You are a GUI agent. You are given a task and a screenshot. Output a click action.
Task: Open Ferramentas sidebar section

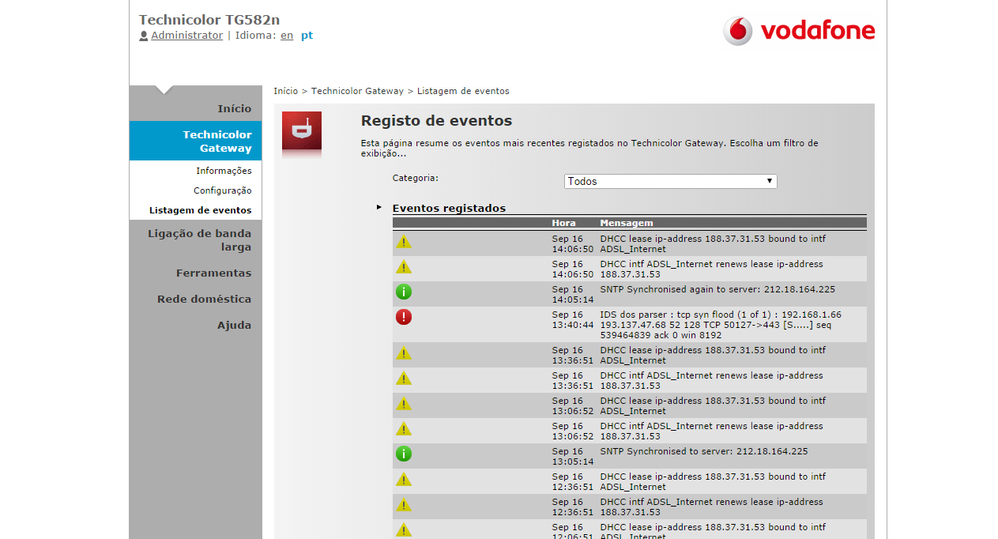[x=213, y=273]
